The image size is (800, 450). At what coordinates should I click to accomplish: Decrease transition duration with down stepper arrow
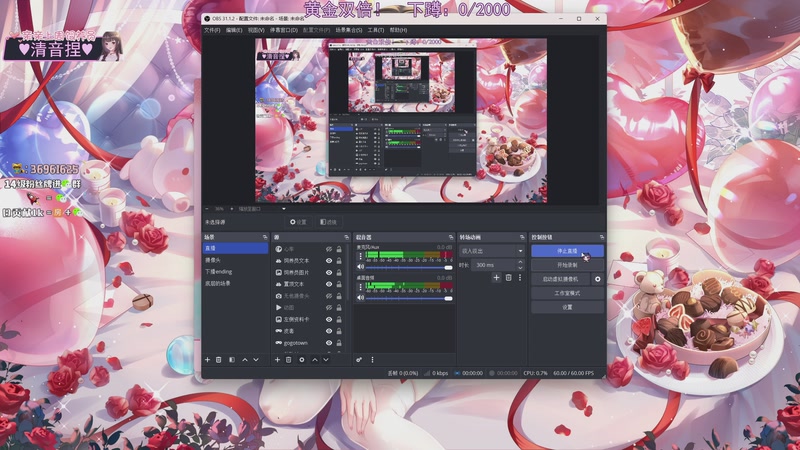pos(520,268)
